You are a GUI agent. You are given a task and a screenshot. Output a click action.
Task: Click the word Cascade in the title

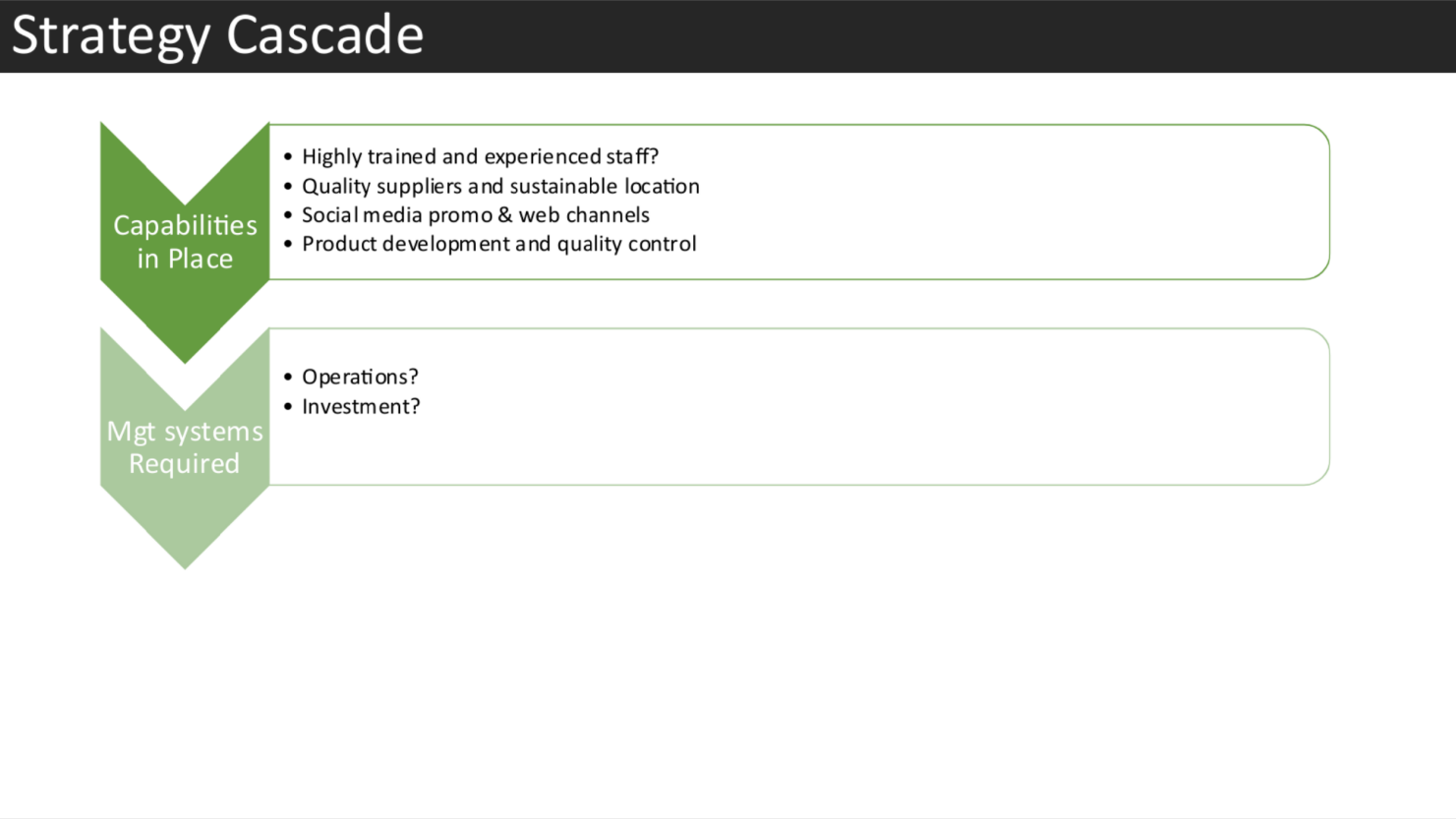point(325,35)
